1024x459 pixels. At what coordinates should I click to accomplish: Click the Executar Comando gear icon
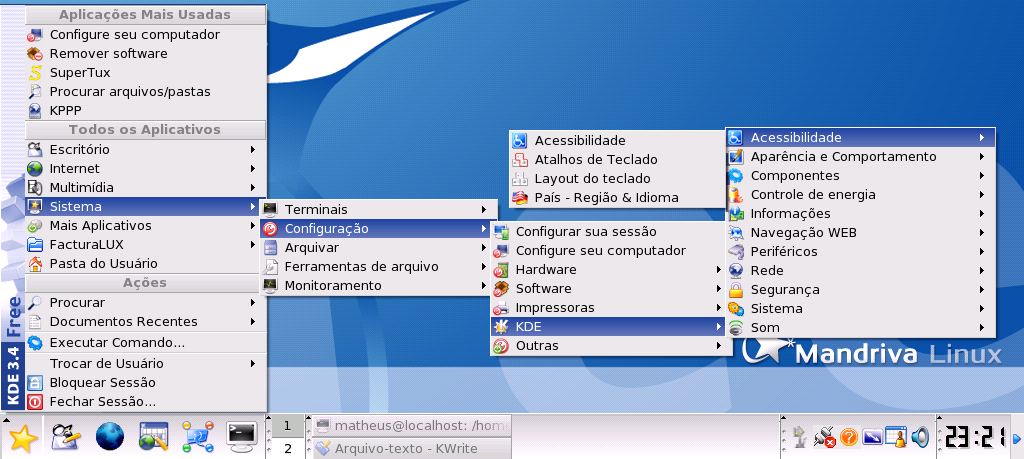coord(35,343)
